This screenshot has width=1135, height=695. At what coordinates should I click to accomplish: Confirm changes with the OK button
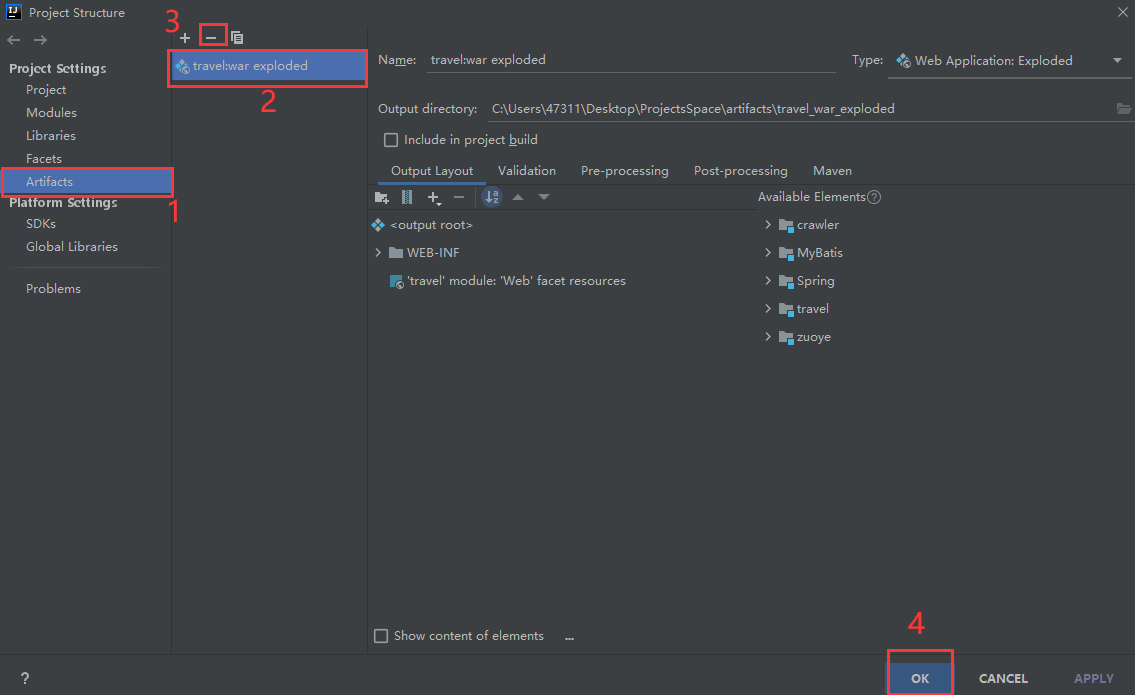[919, 677]
